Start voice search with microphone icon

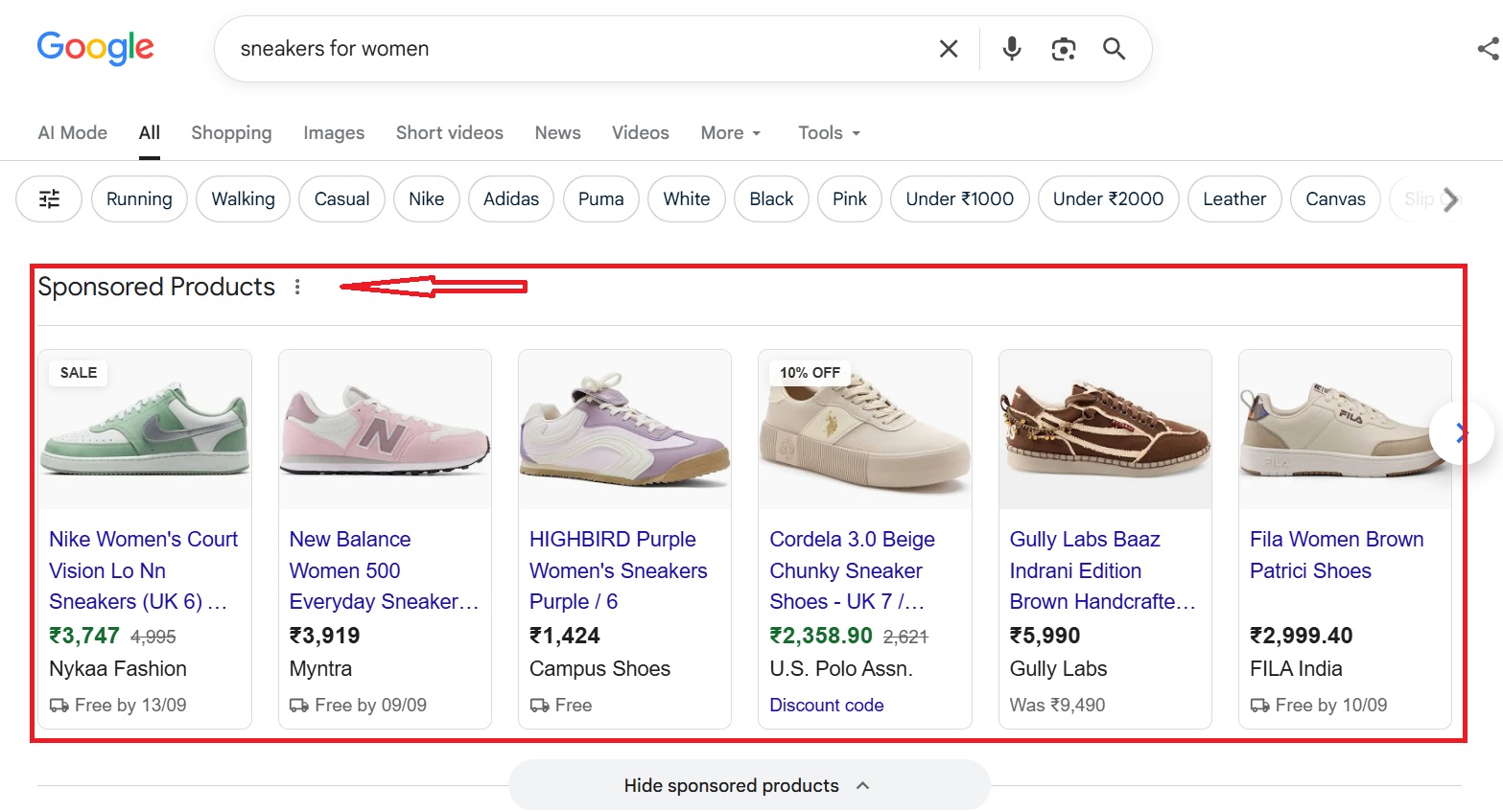tap(1012, 49)
